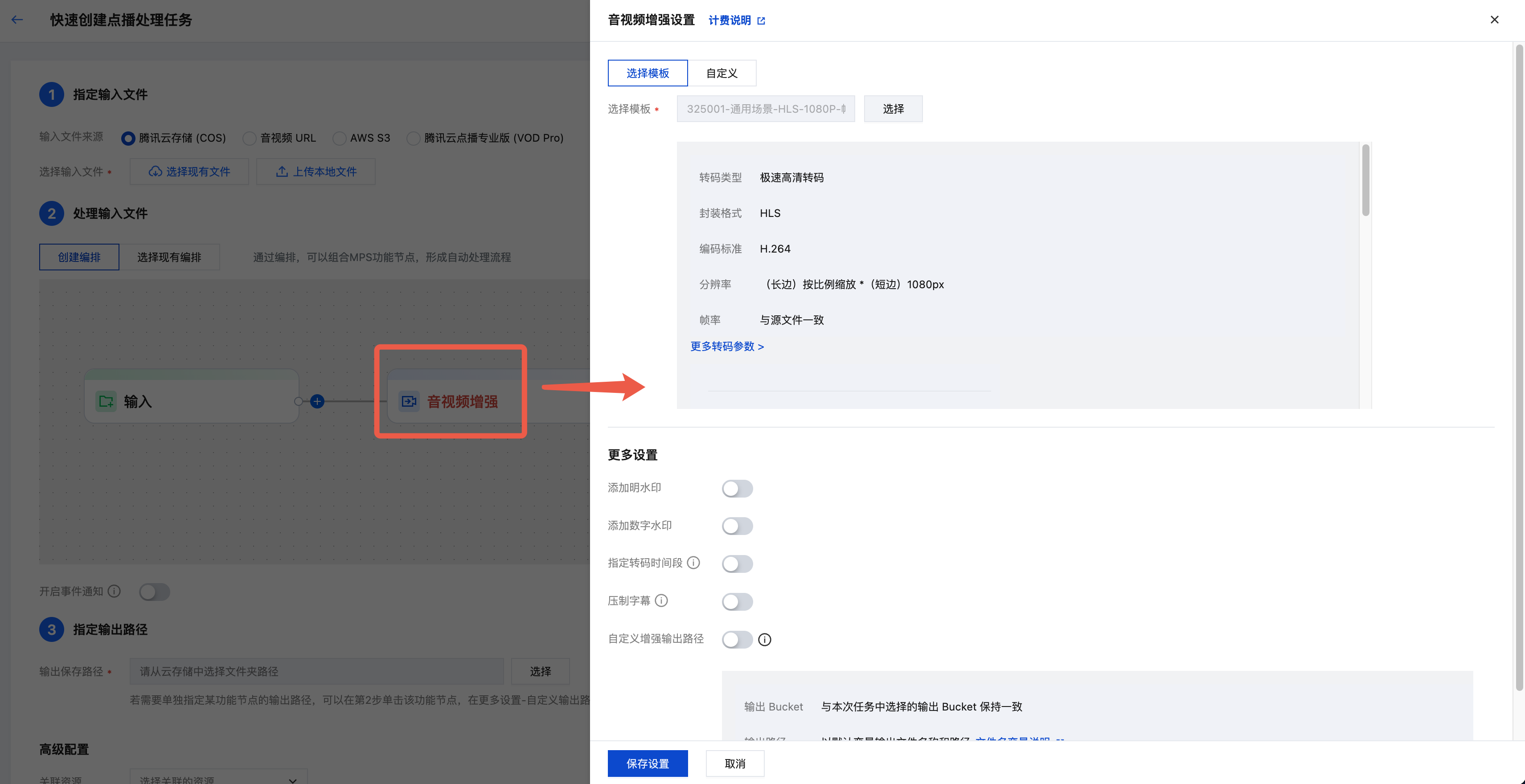
Task: Select the 音视频 URL radio option
Action: click(250, 138)
